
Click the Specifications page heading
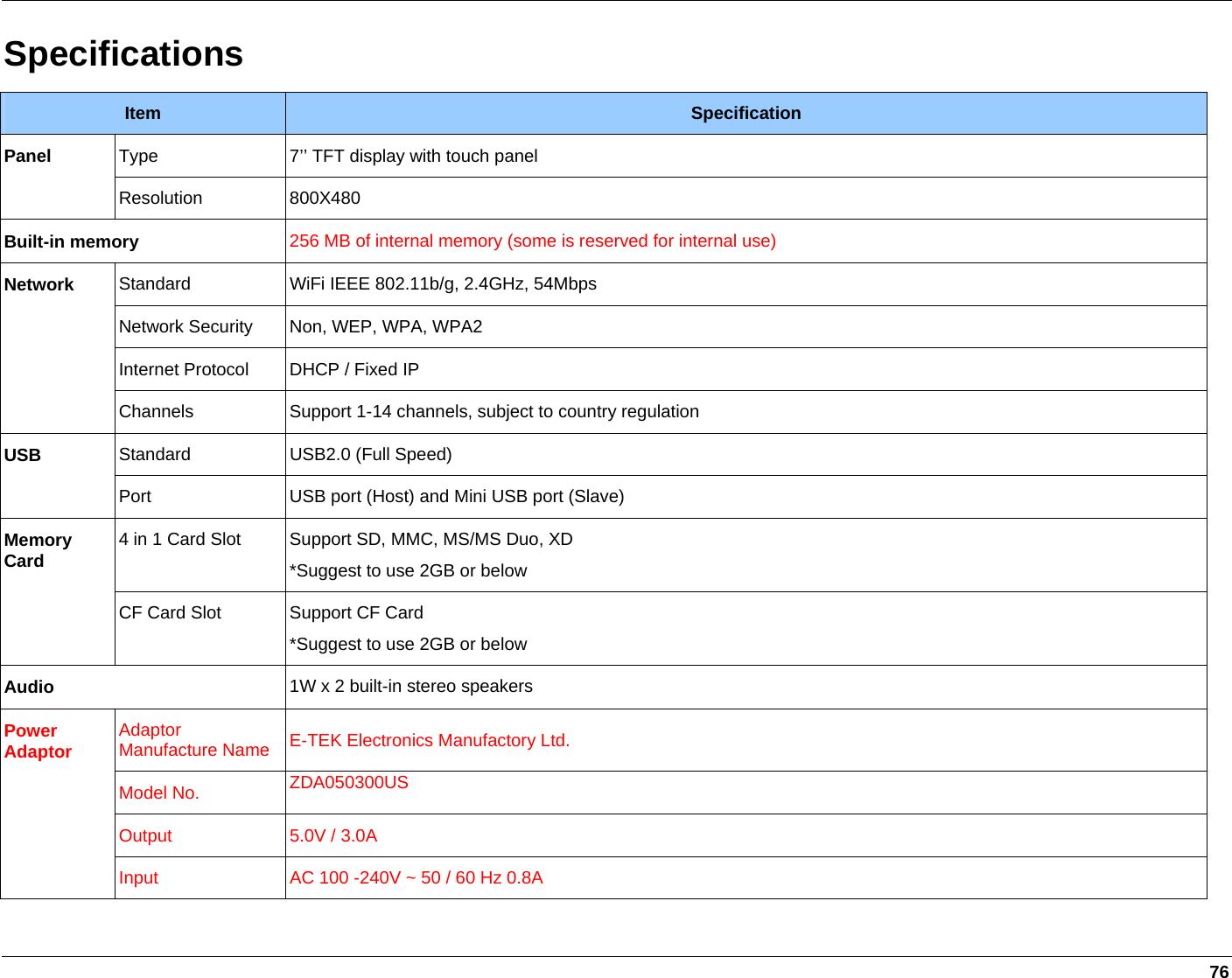[123, 54]
